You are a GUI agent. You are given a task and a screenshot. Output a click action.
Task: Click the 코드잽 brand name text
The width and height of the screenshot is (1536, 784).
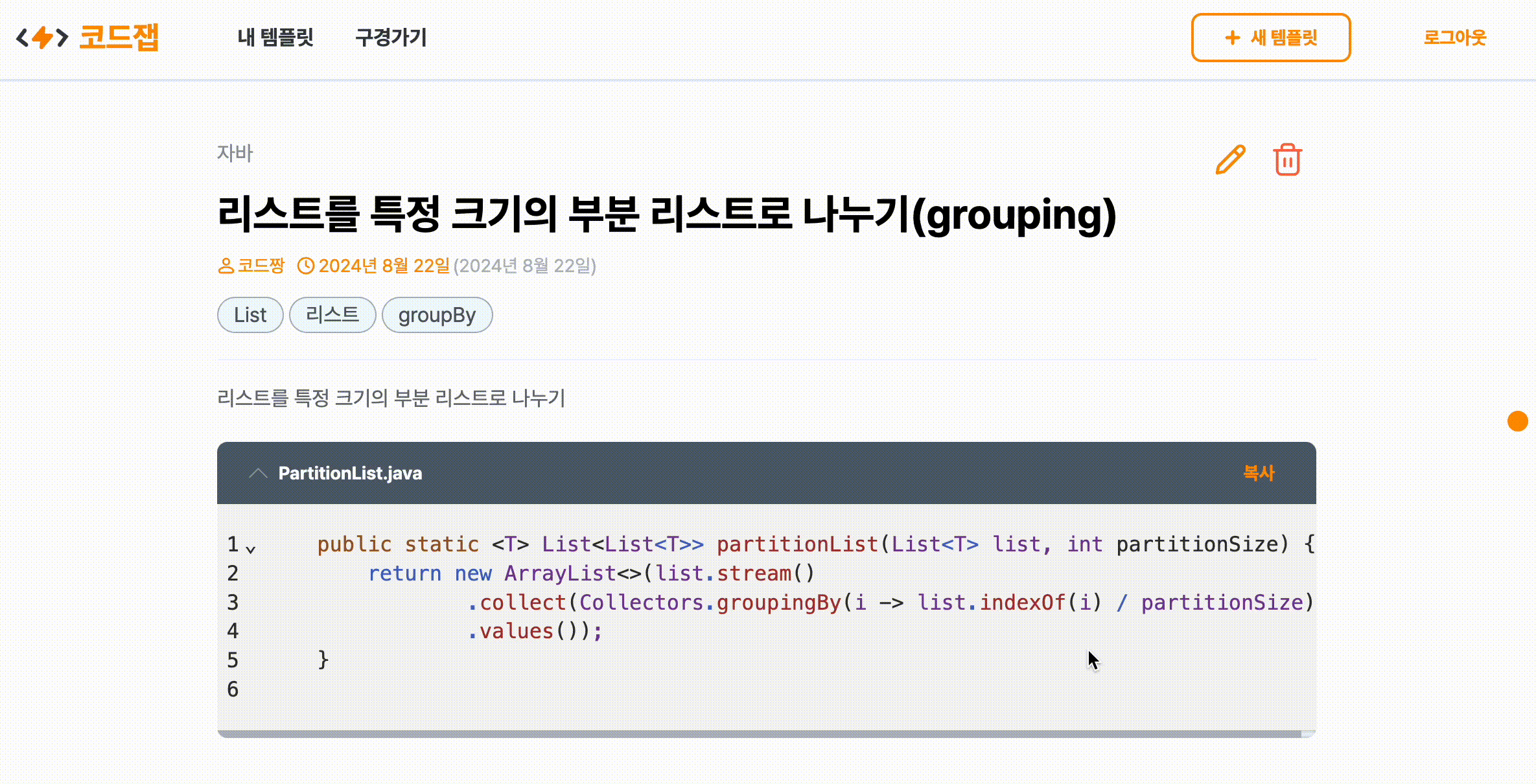119,37
